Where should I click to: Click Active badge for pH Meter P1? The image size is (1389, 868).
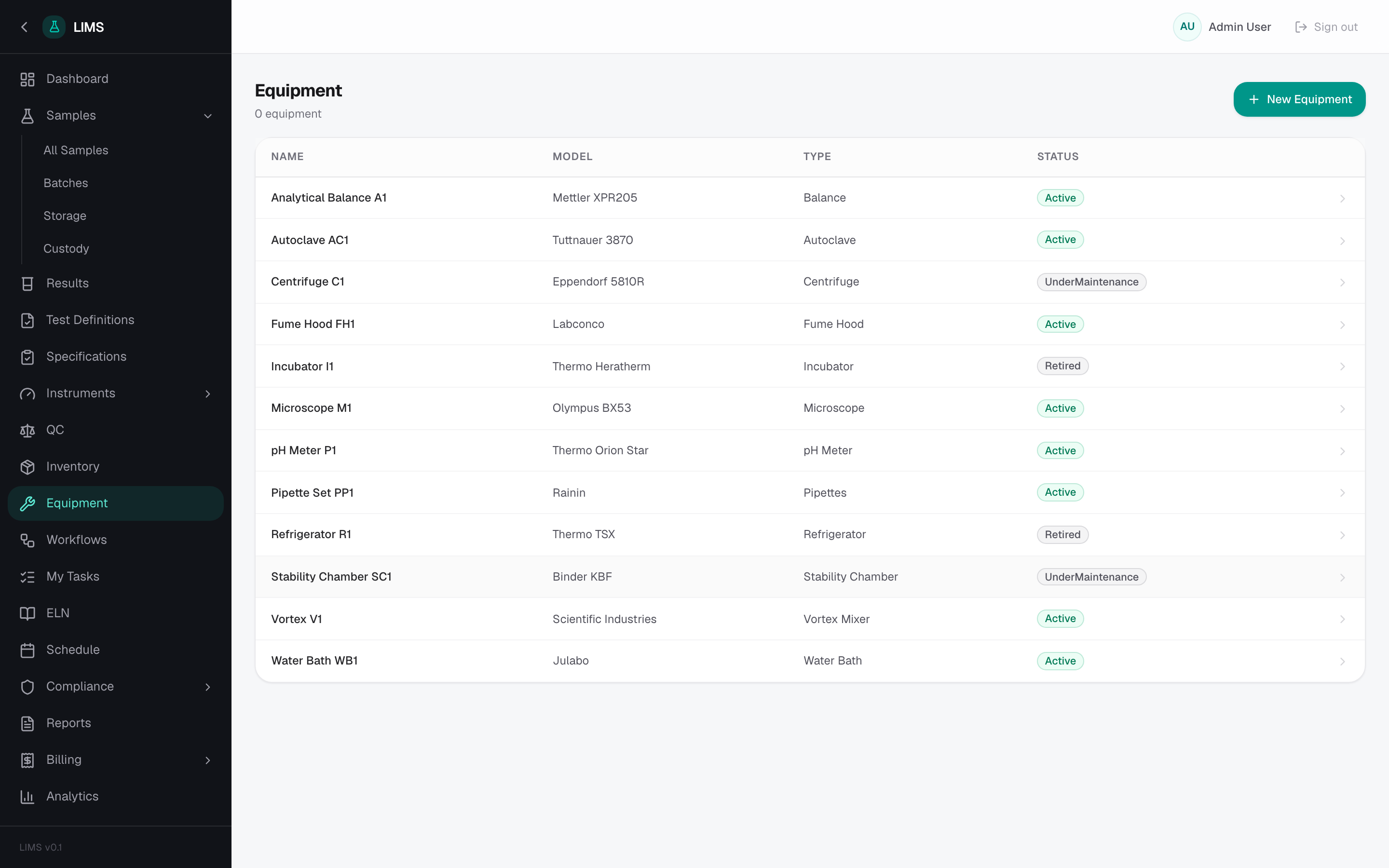(1060, 451)
